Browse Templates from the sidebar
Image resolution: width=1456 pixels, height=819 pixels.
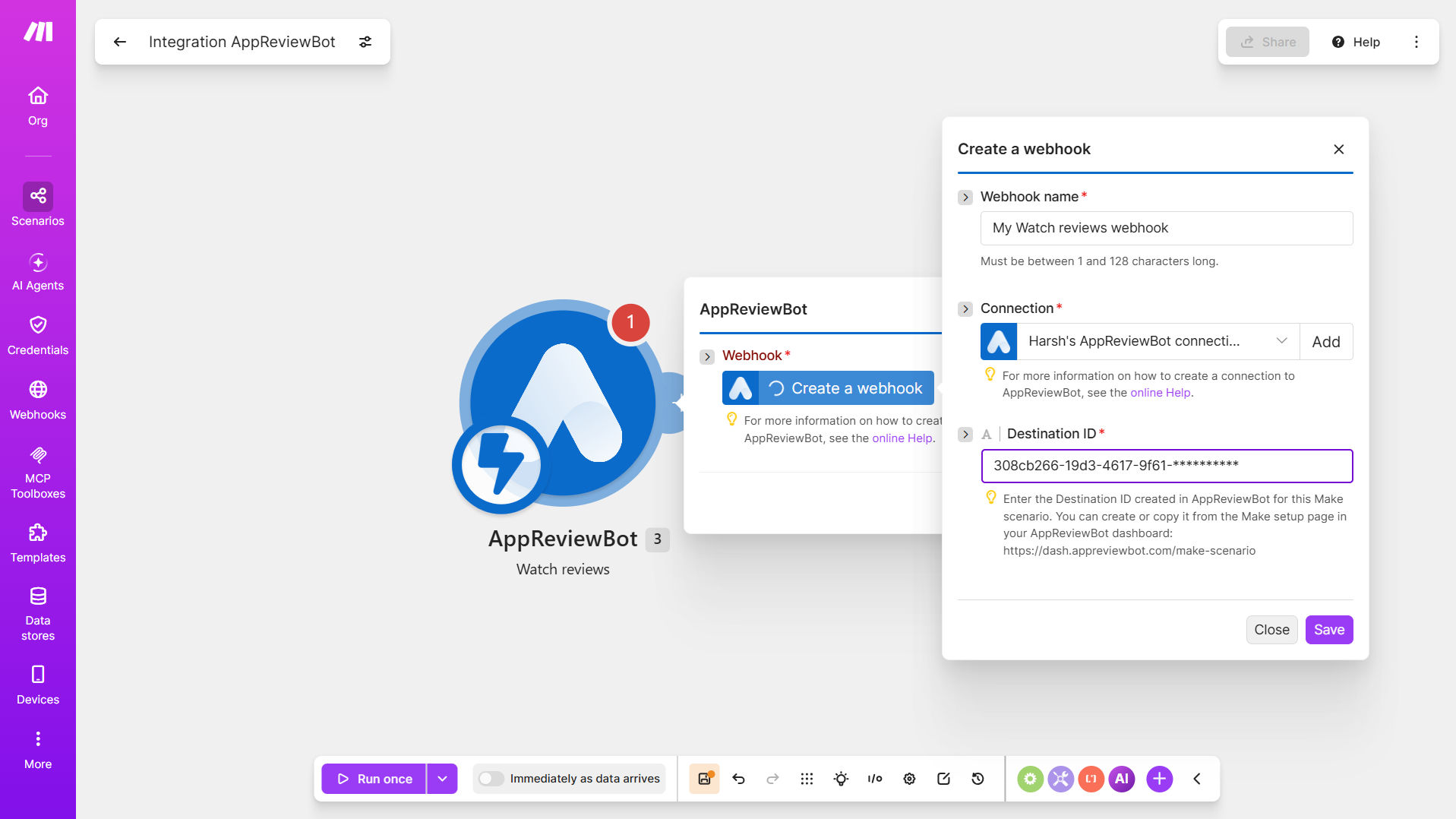tap(38, 543)
